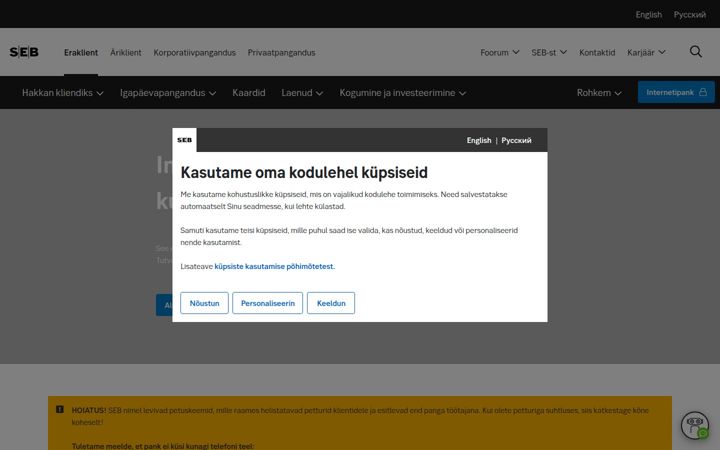Expand the Foorum dropdown

click(x=500, y=52)
